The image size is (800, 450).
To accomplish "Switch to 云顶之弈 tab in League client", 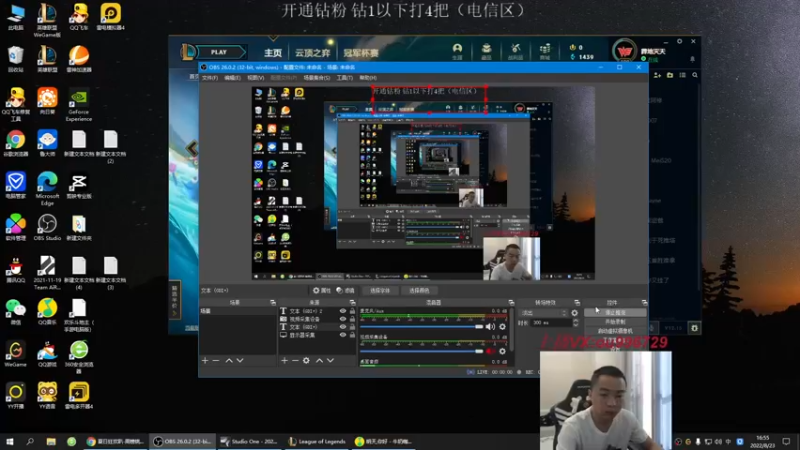I will [x=312, y=53].
